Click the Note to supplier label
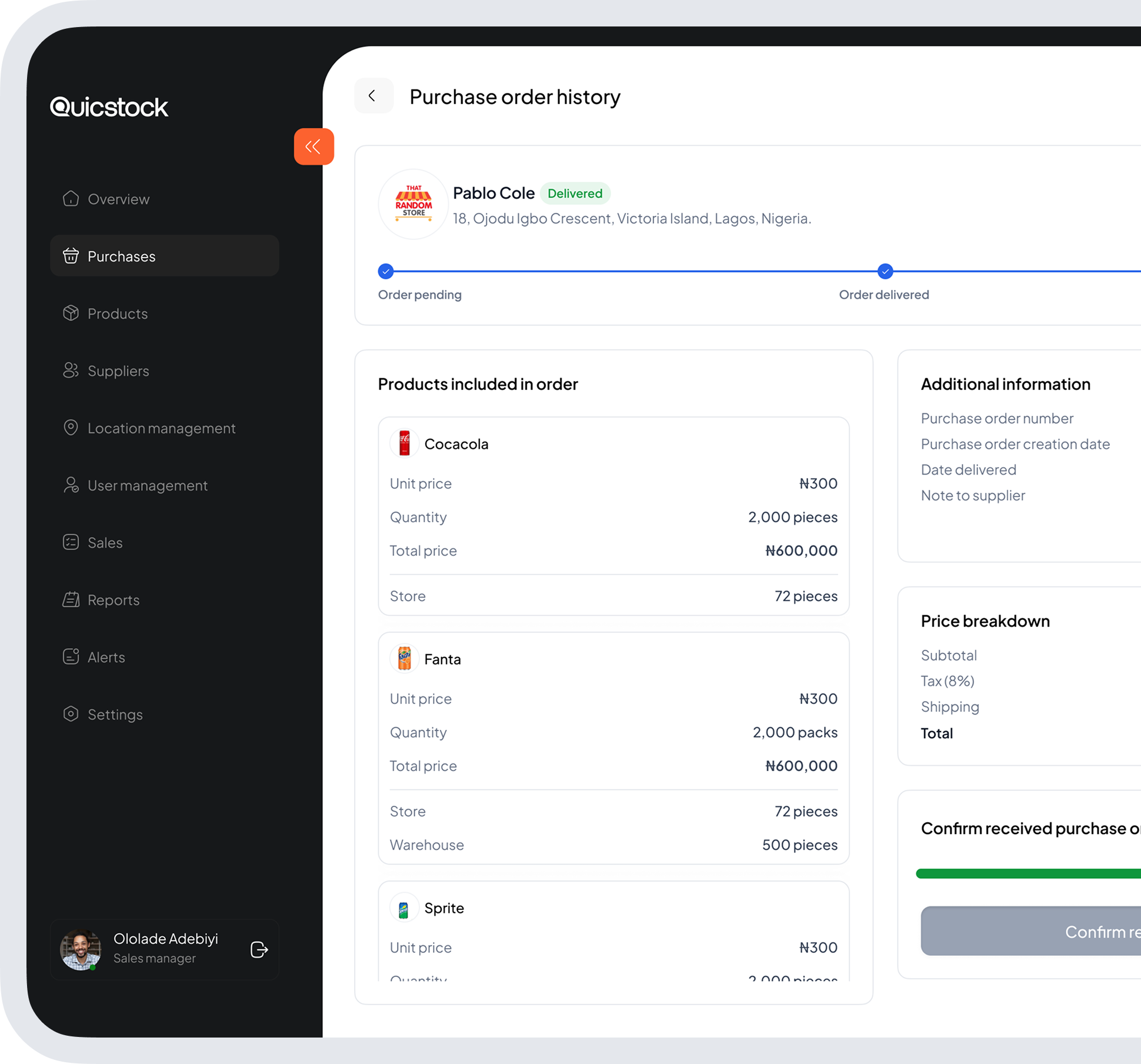Viewport: 1141px width, 1064px height. click(973, 495)
